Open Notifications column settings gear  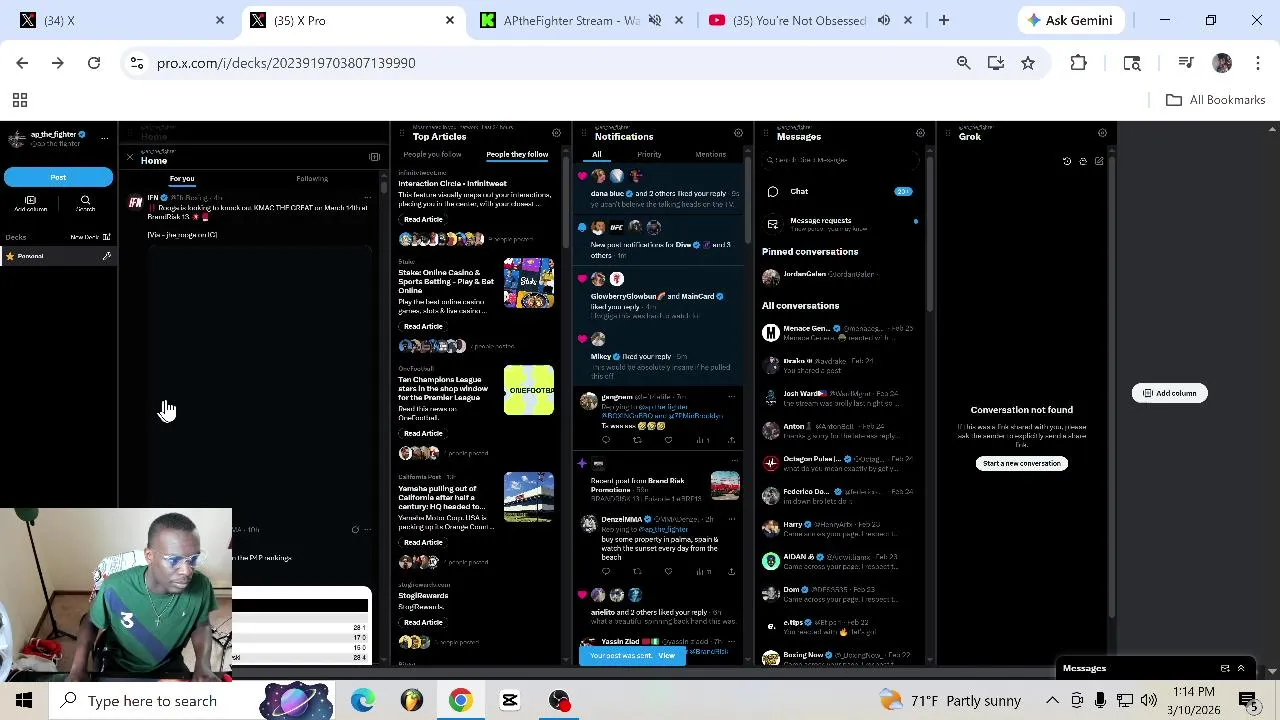click(739, 133)
